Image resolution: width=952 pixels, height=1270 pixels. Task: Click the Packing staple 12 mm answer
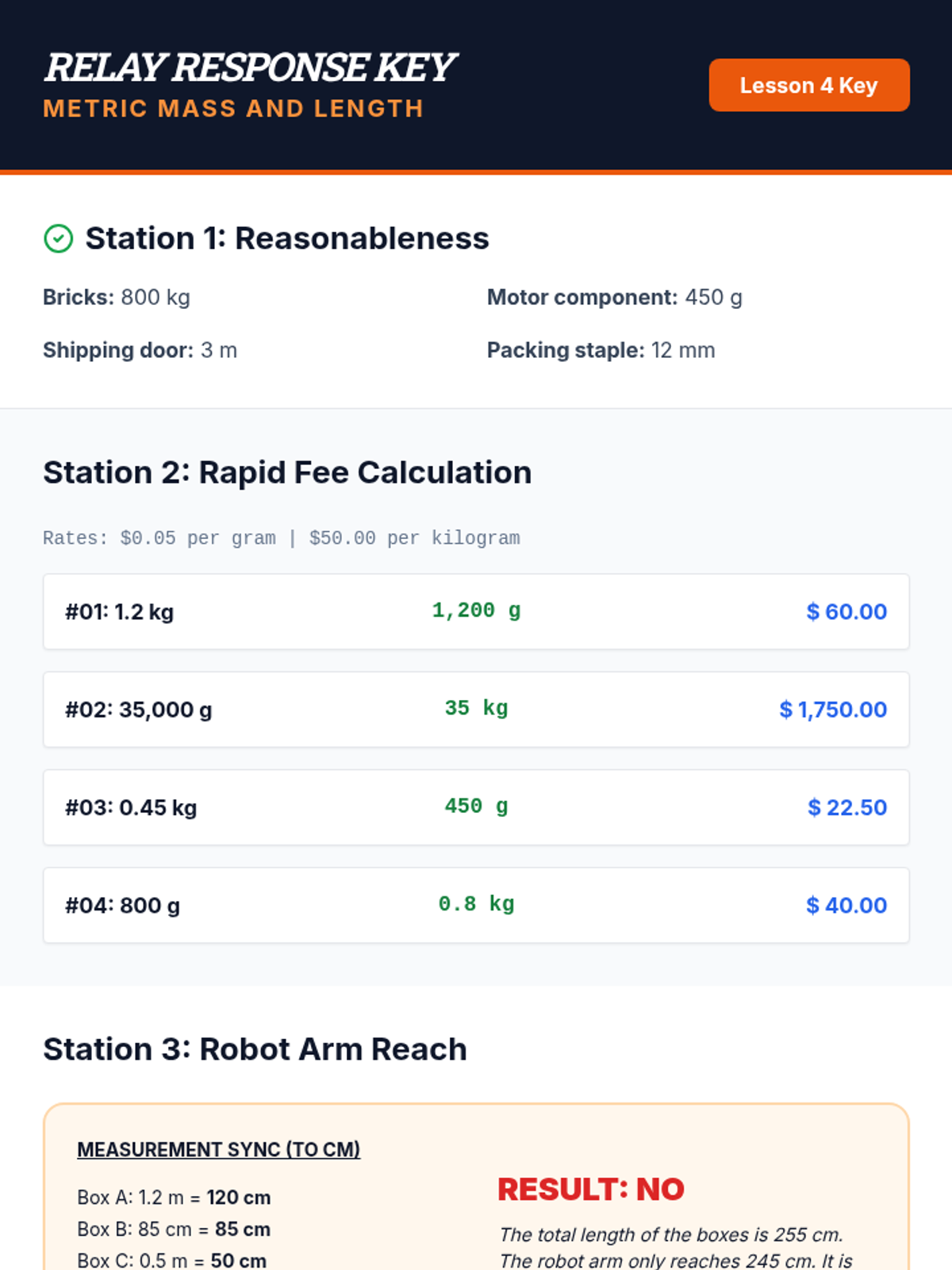pos(601,350)
